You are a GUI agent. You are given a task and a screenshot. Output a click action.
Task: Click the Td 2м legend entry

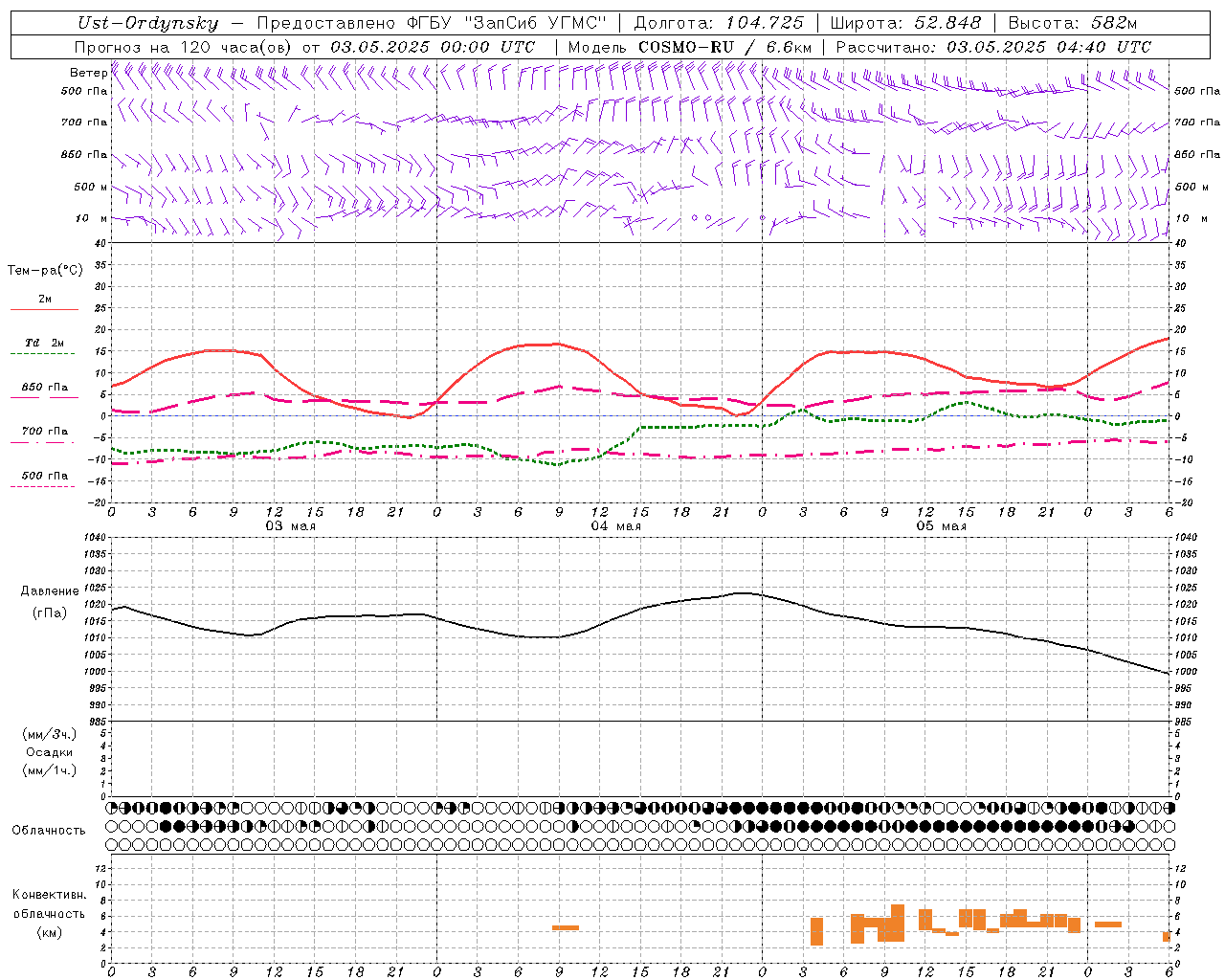44,343
